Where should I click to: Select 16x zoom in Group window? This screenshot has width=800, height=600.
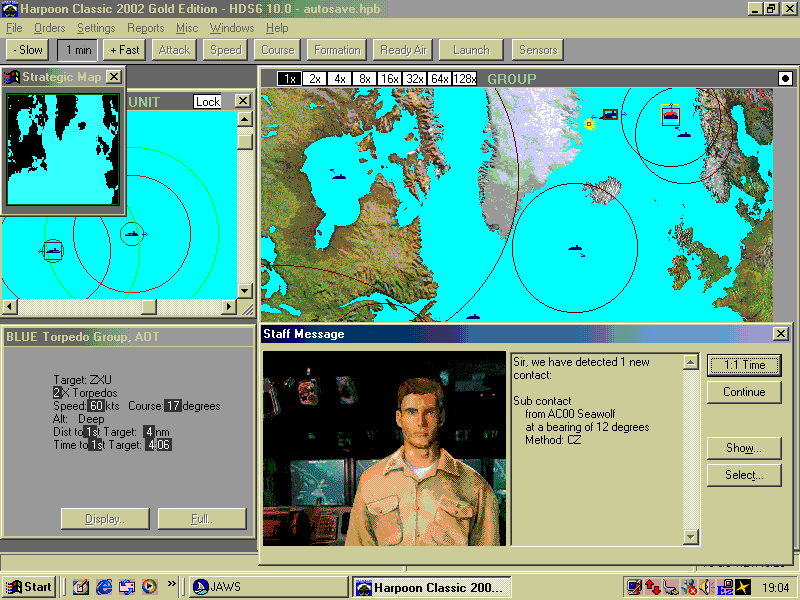point(389,79)
